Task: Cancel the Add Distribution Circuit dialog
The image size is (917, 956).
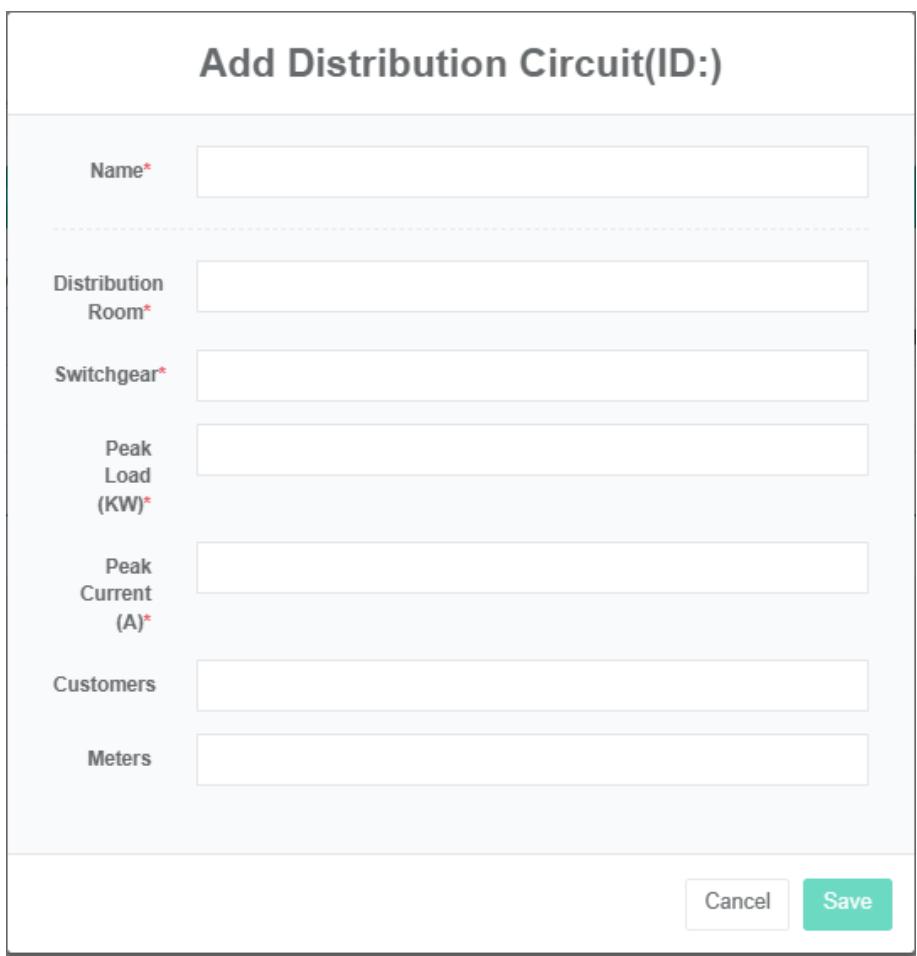Action: [x=737, y=903]
